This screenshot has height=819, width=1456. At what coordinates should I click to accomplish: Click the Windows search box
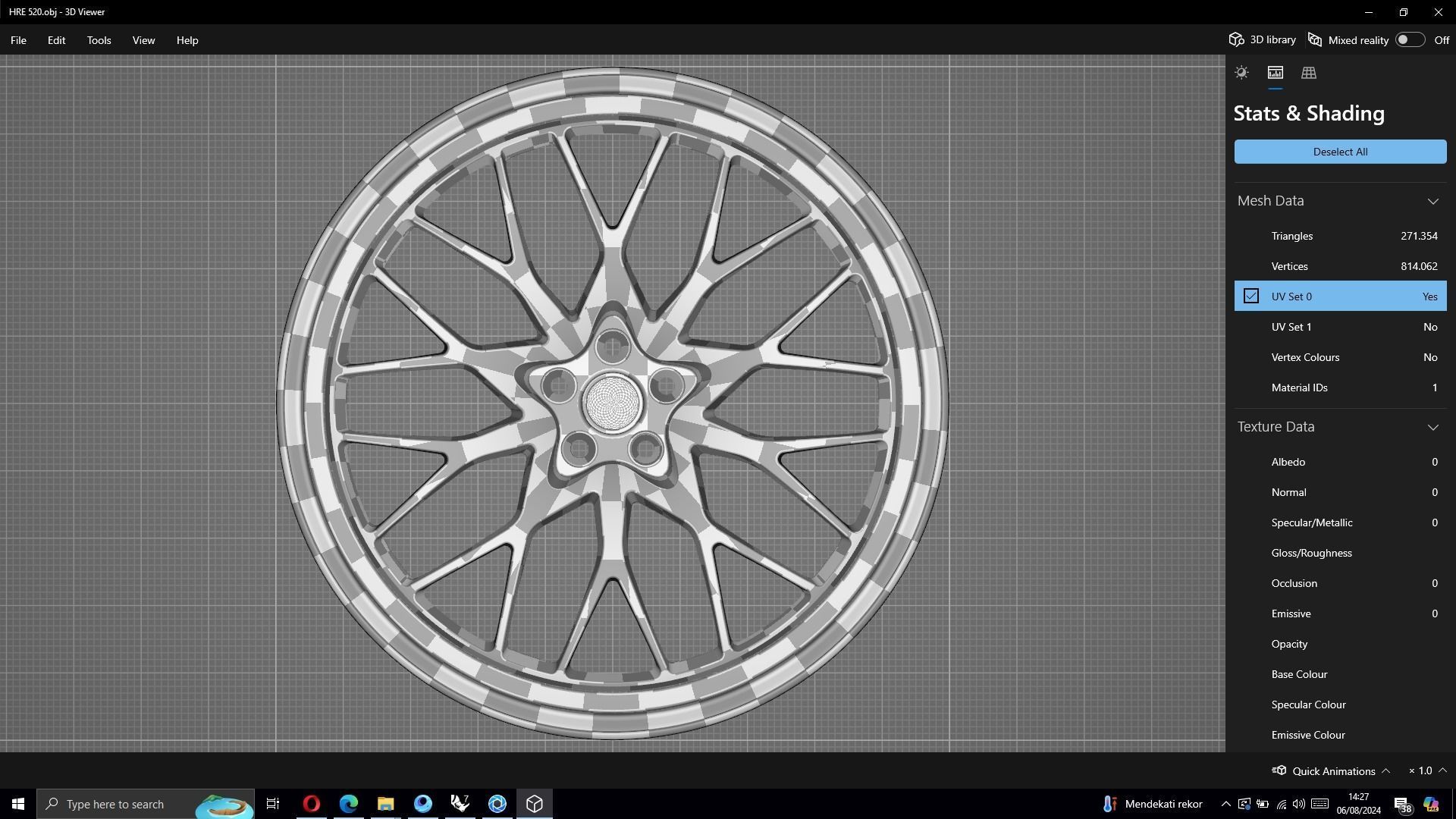click(x=146, y=804)
